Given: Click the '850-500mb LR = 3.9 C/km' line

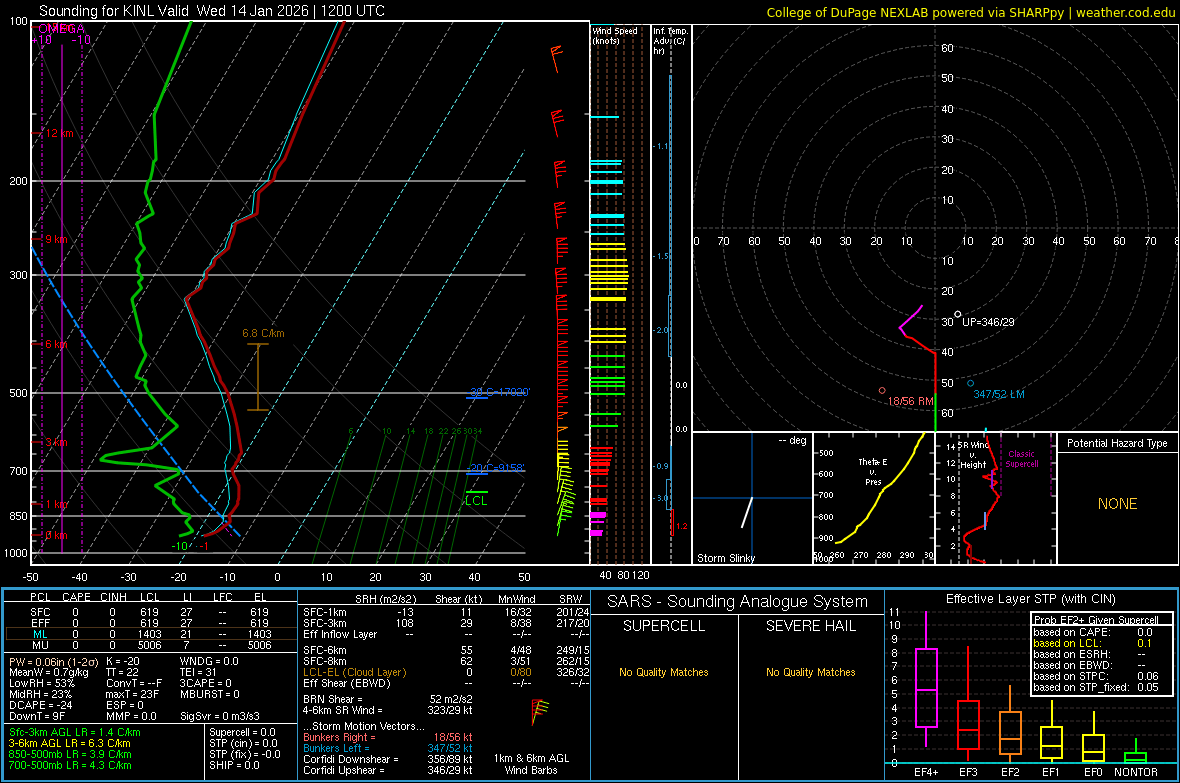Looking at the screenshot, I should (70, 754).
